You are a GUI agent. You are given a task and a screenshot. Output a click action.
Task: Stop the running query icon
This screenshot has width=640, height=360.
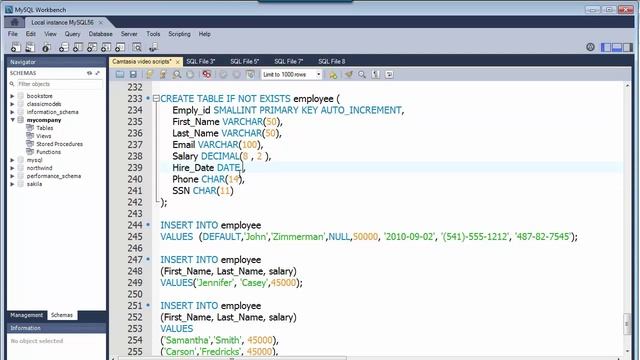190,74
